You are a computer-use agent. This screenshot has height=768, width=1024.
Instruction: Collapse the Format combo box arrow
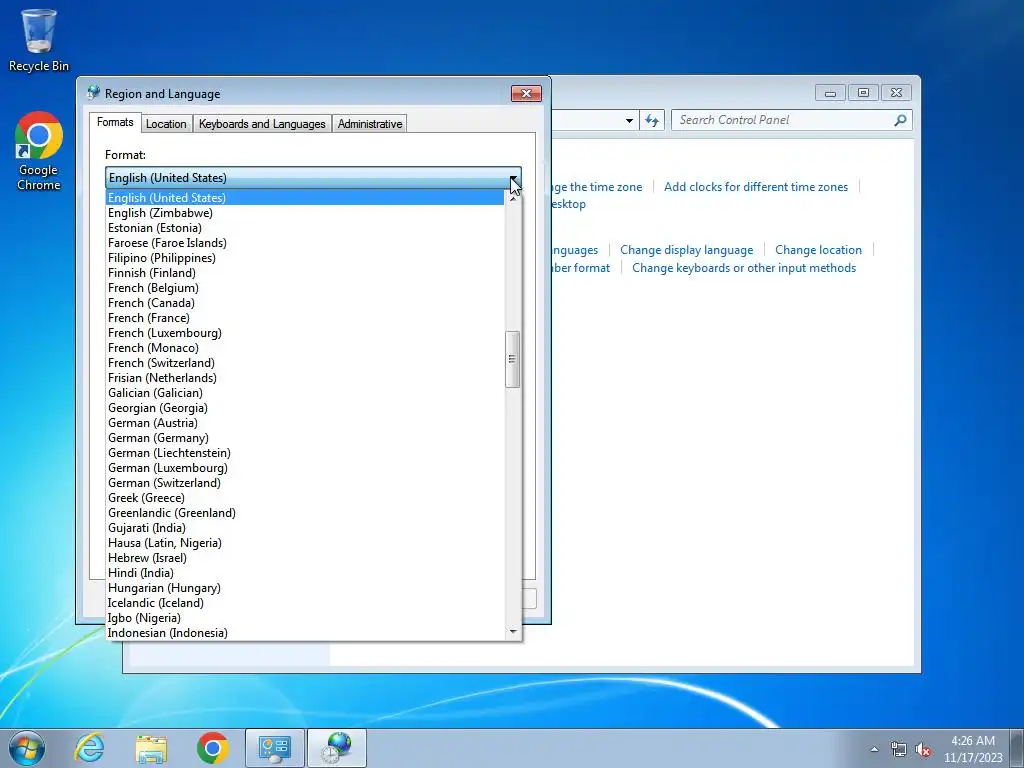tap(515, 178)
